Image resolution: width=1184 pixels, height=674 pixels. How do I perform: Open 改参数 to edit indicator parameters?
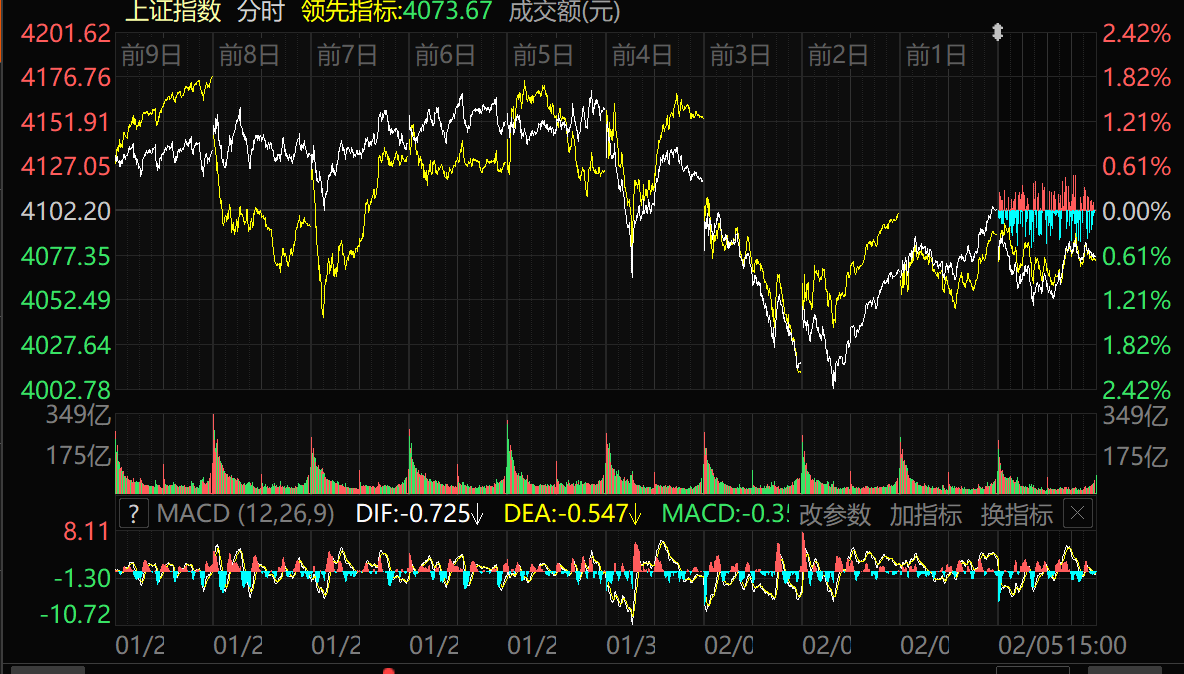pos(834,515)
